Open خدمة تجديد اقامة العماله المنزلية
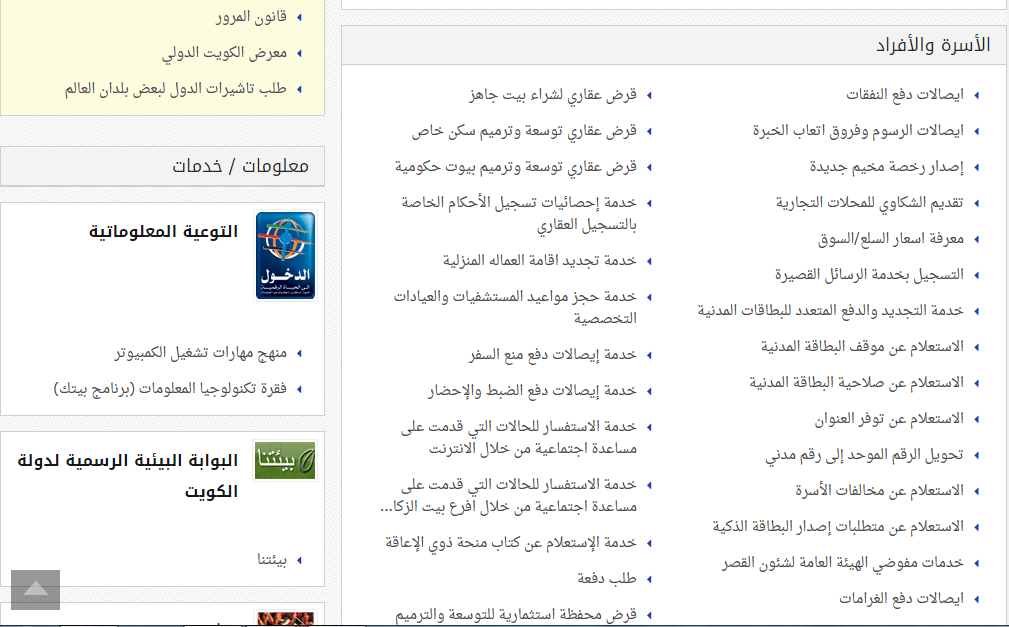 539,260
